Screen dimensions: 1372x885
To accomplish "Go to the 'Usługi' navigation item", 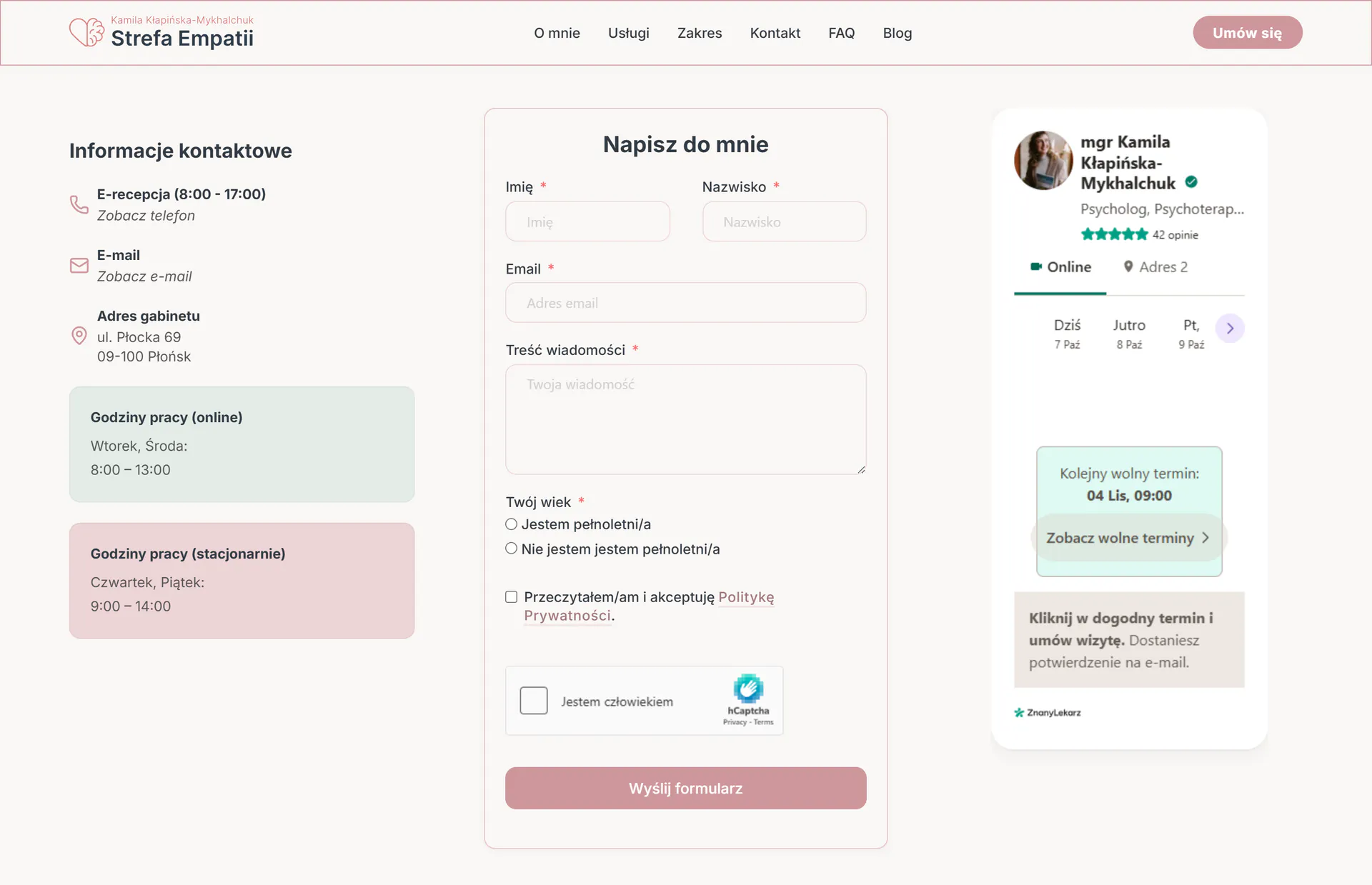I will pyautogui.click(x=629, y=33).
